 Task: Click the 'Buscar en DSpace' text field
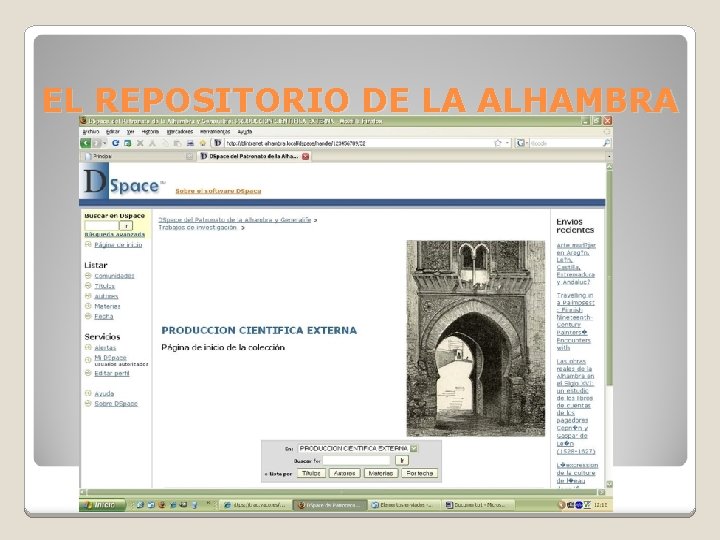point(101,225)
